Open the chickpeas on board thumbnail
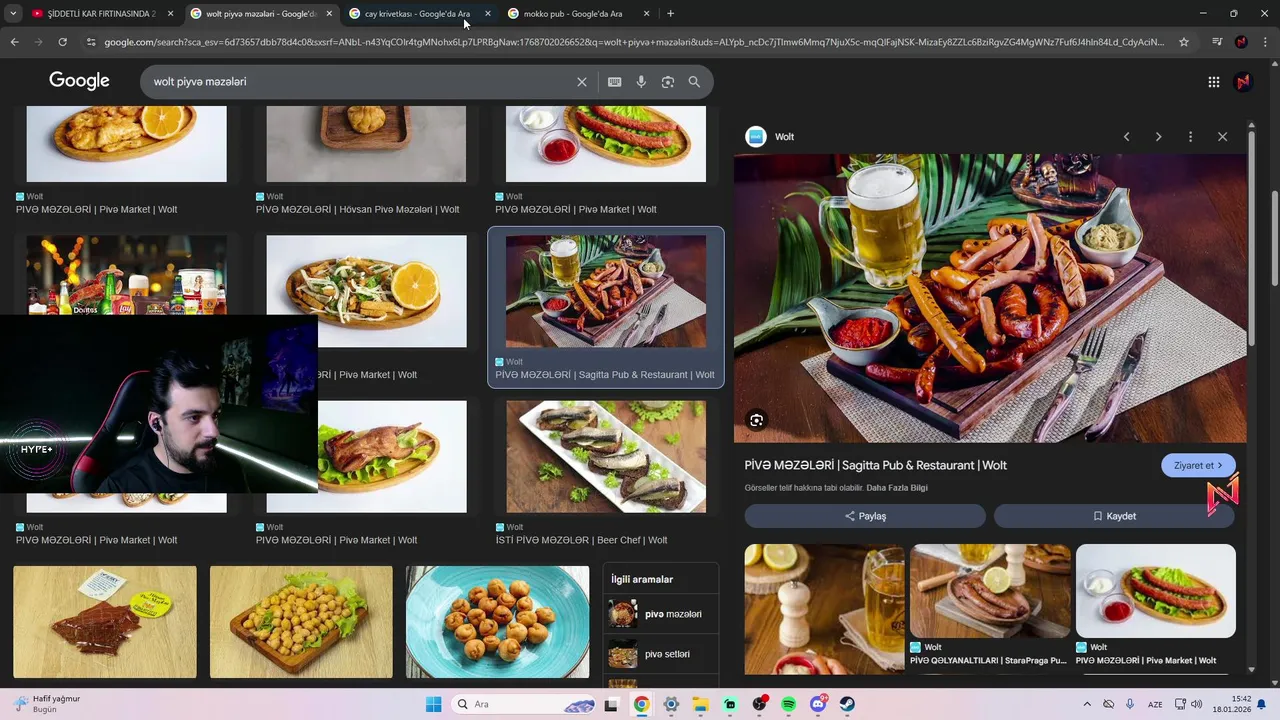The width and height of the screenshot is (1280, 720). pyautogui.click(x=301, y=622)
